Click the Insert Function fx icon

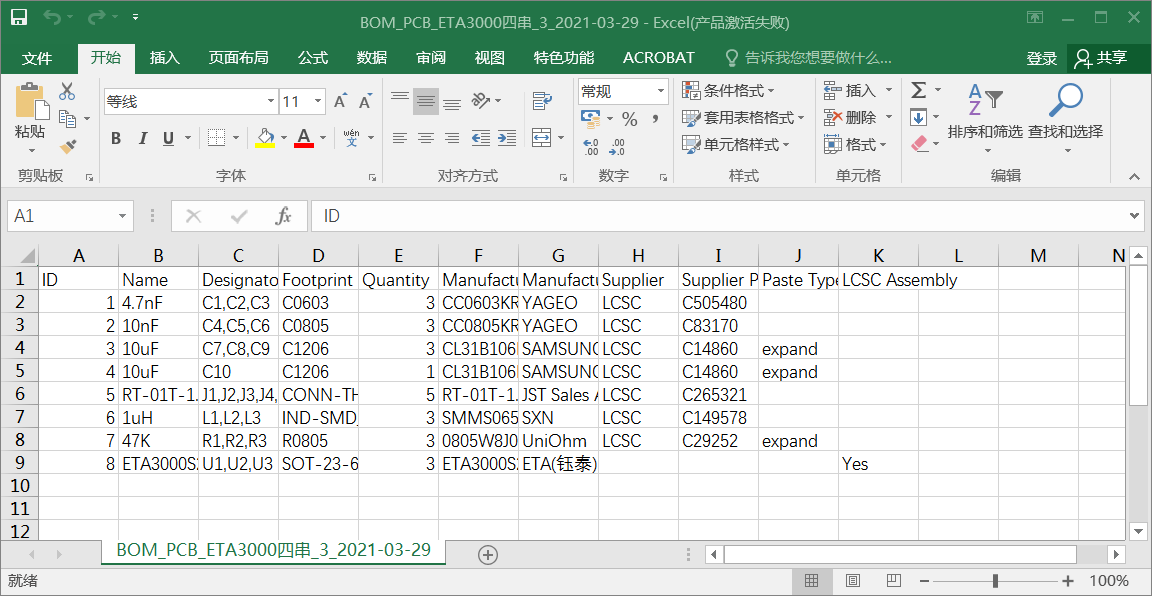point(284,216)
